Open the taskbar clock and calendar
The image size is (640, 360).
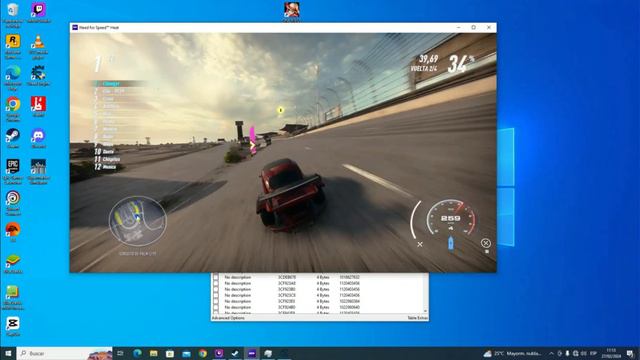click(x=611, y=353)
